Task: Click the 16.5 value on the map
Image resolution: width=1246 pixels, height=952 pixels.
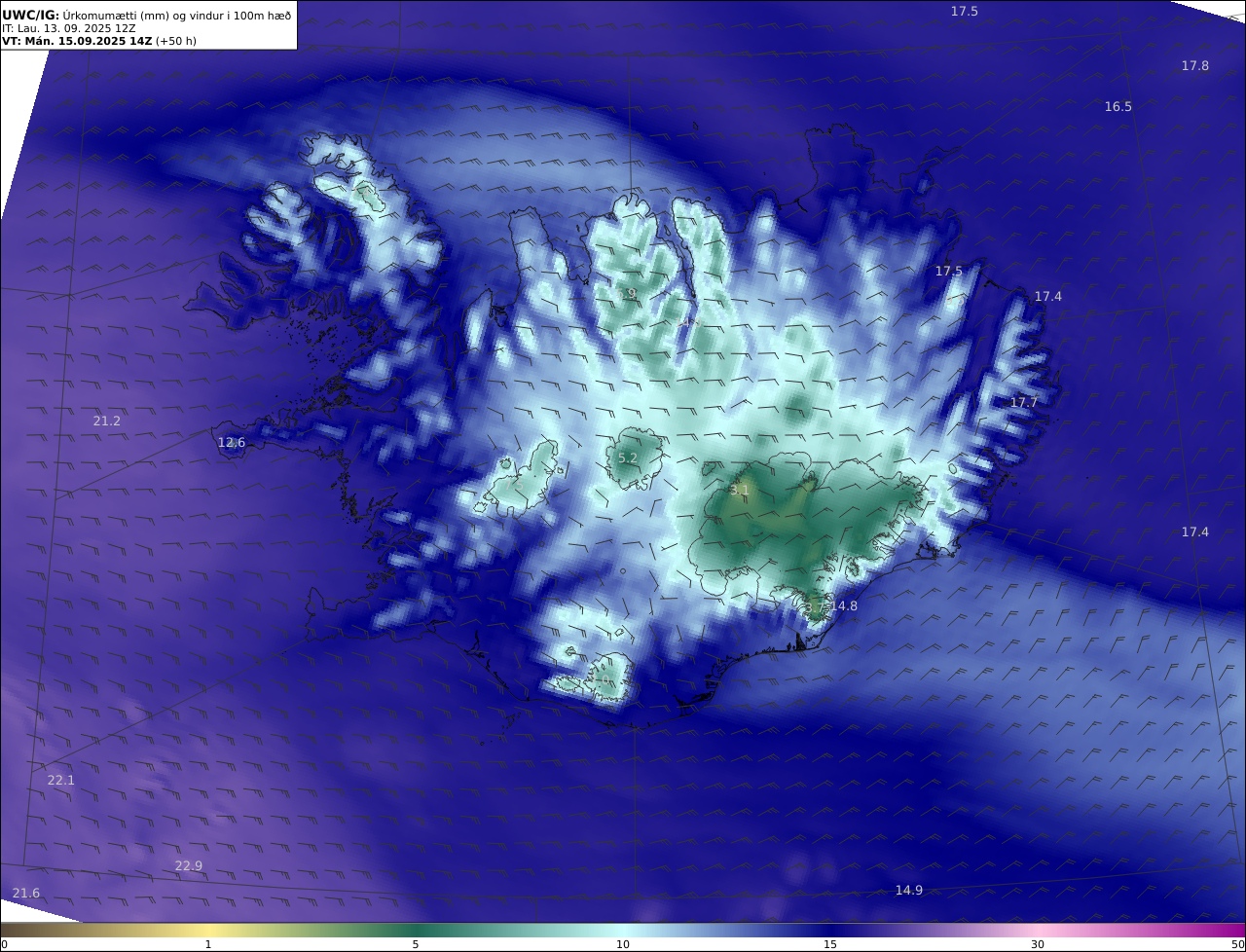Action: coord(1118,107)
